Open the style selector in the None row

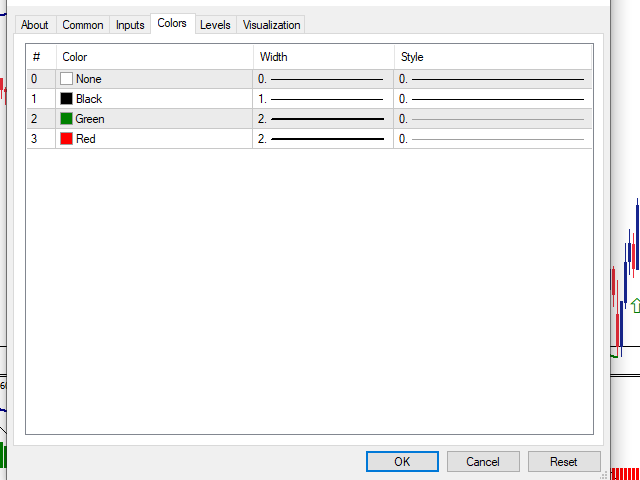pos(493,79)
